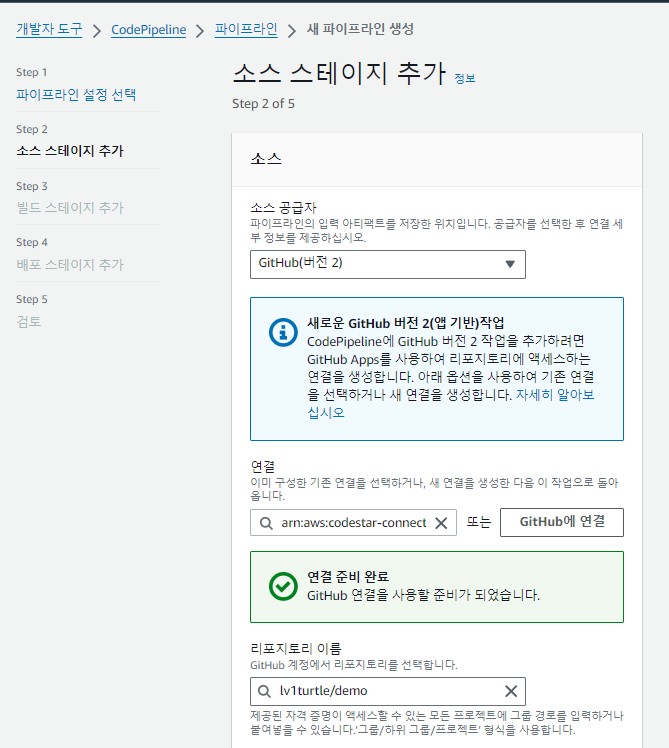
Task: Click the 또는 text
Action: pos(479,522)
